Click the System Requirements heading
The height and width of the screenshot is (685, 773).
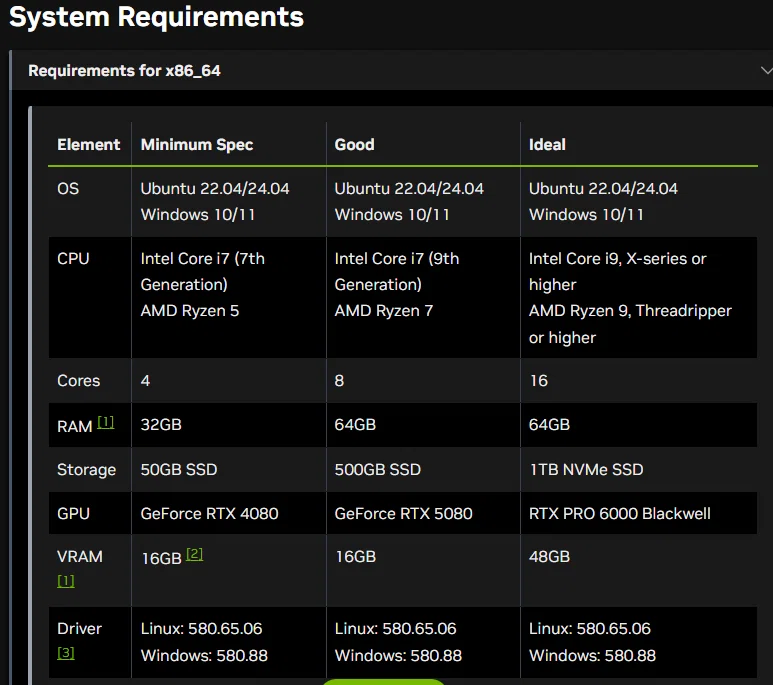coord(156,17)
